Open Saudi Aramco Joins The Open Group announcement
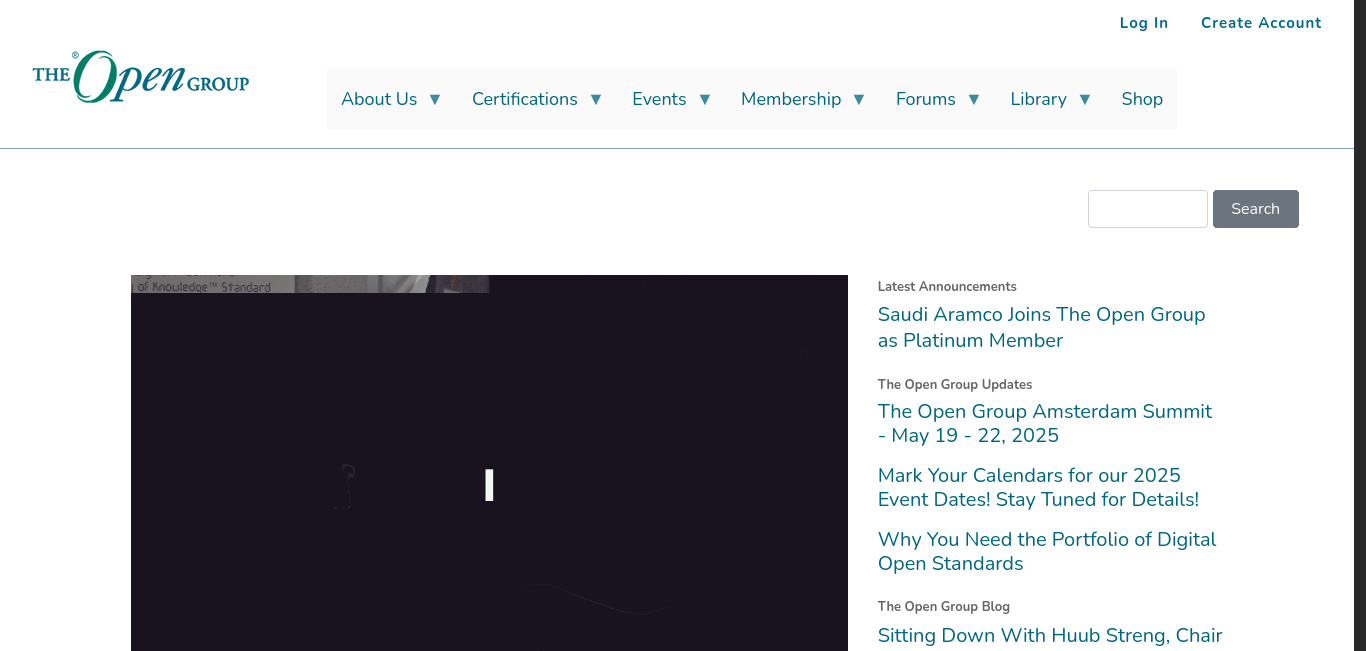 pyautogui.click(x=1042, y=327)
